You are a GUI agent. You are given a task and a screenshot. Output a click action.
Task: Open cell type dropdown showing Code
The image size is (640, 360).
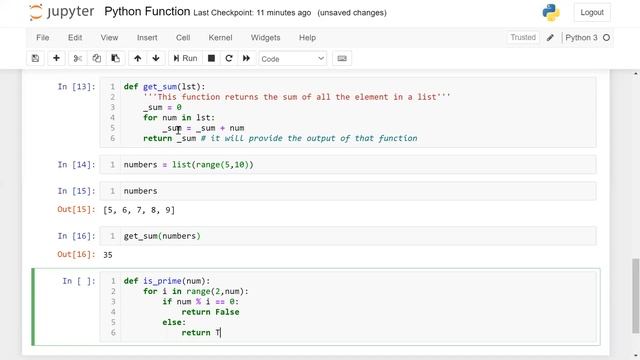point(293,59)
